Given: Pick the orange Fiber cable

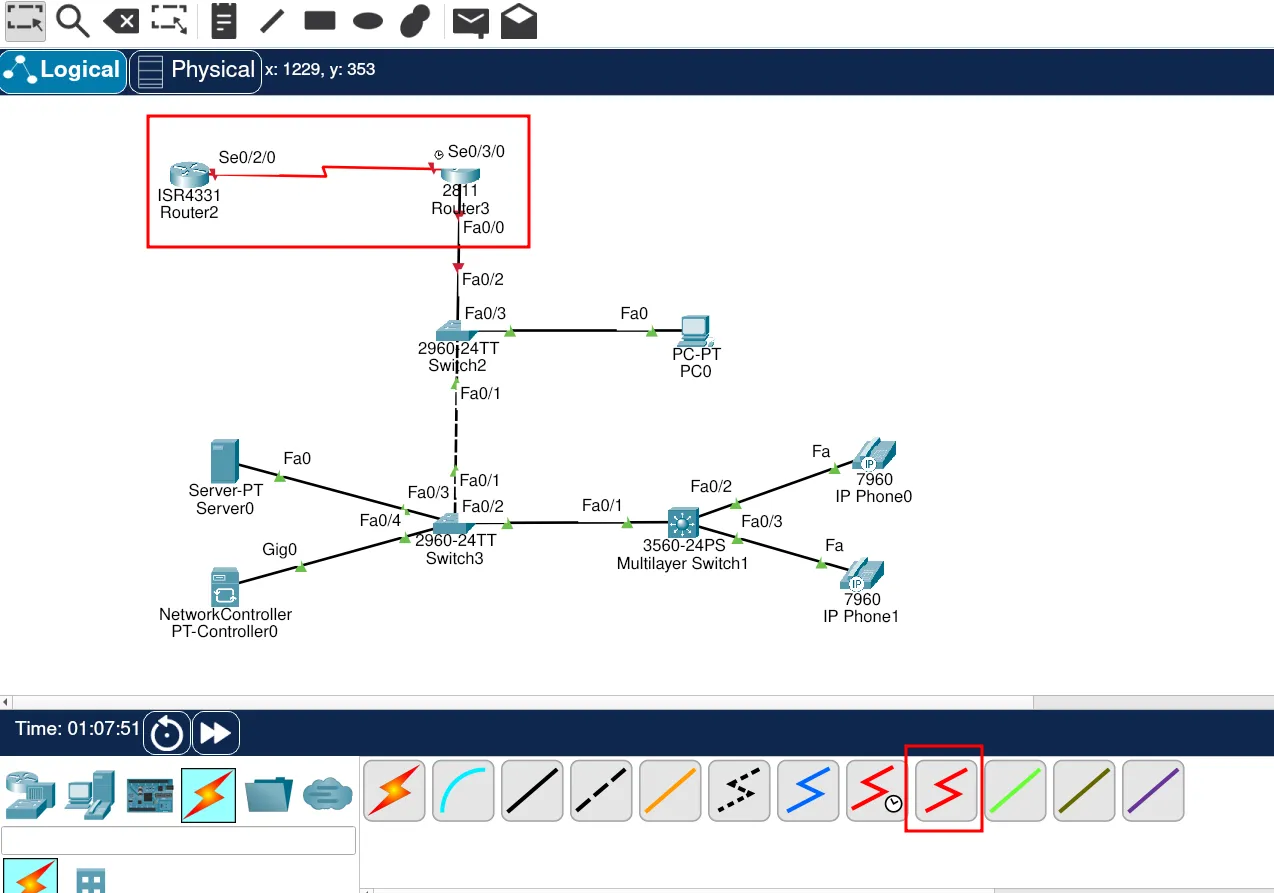Looking at the screenshot, I should [670, 790].
